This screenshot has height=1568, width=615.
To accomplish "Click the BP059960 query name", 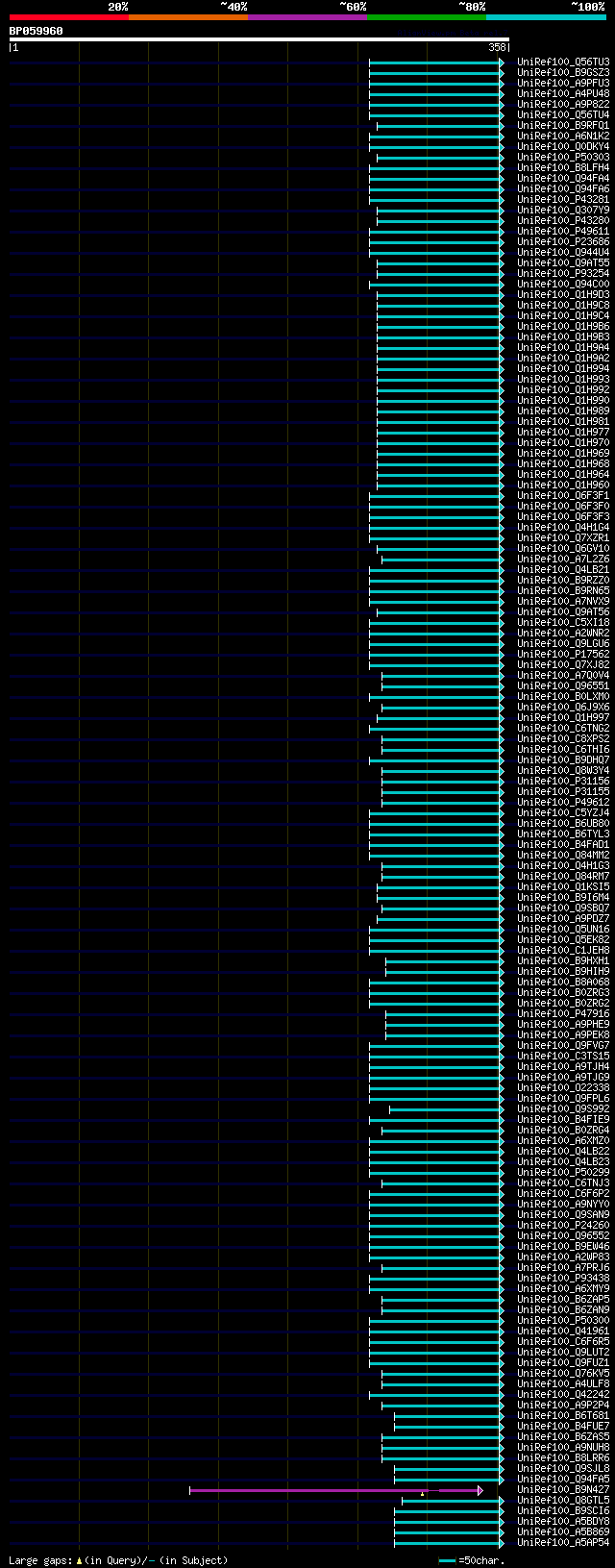I will [37, 31].
